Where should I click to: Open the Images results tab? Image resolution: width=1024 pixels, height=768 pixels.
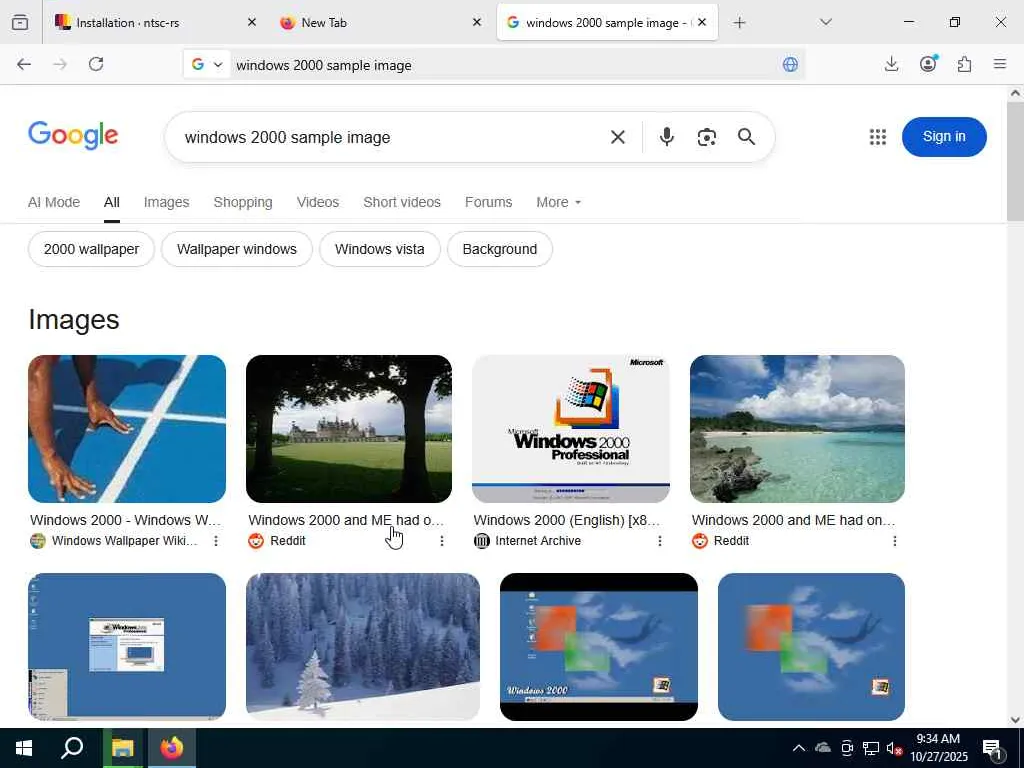pos(167,202)
